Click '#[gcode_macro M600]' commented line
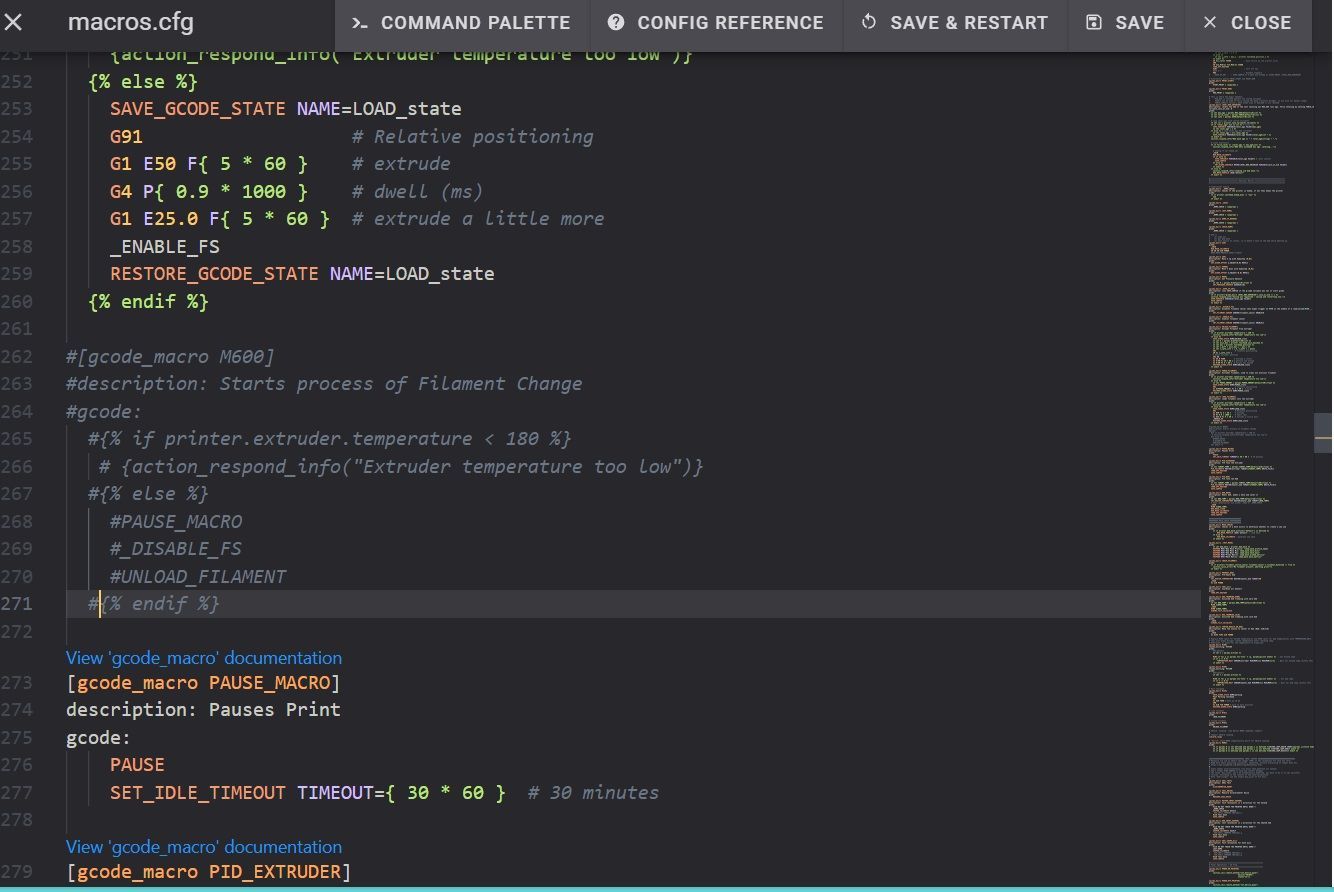 tap(170, 356)
